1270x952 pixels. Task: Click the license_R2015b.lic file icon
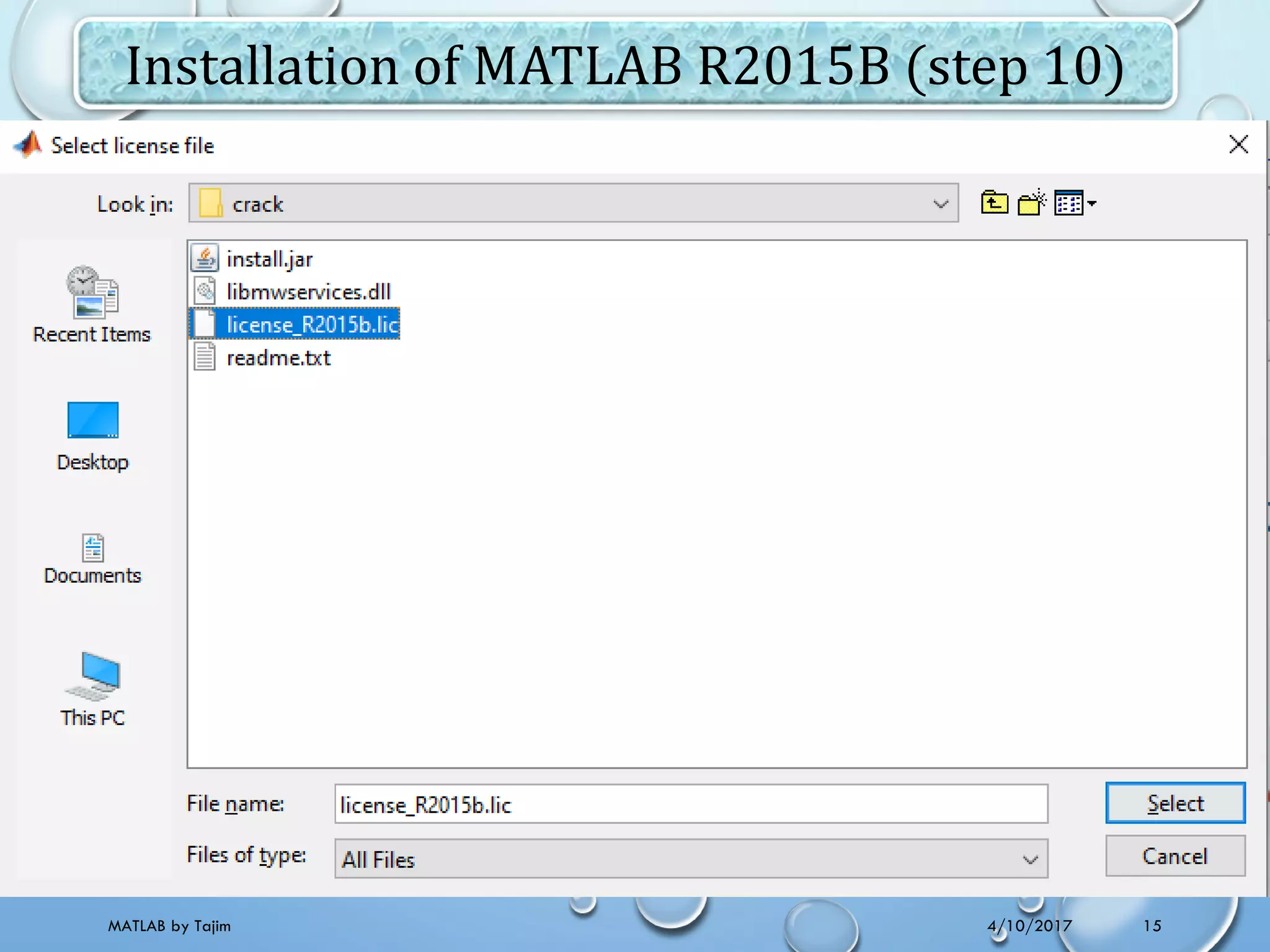[x=205, y=324]
